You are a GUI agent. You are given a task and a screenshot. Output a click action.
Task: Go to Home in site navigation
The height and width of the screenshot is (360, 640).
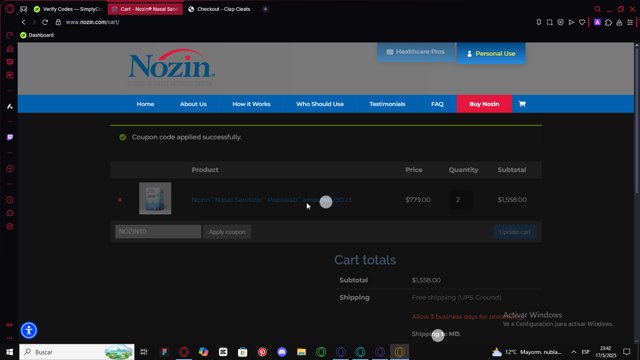coord(145,104)
